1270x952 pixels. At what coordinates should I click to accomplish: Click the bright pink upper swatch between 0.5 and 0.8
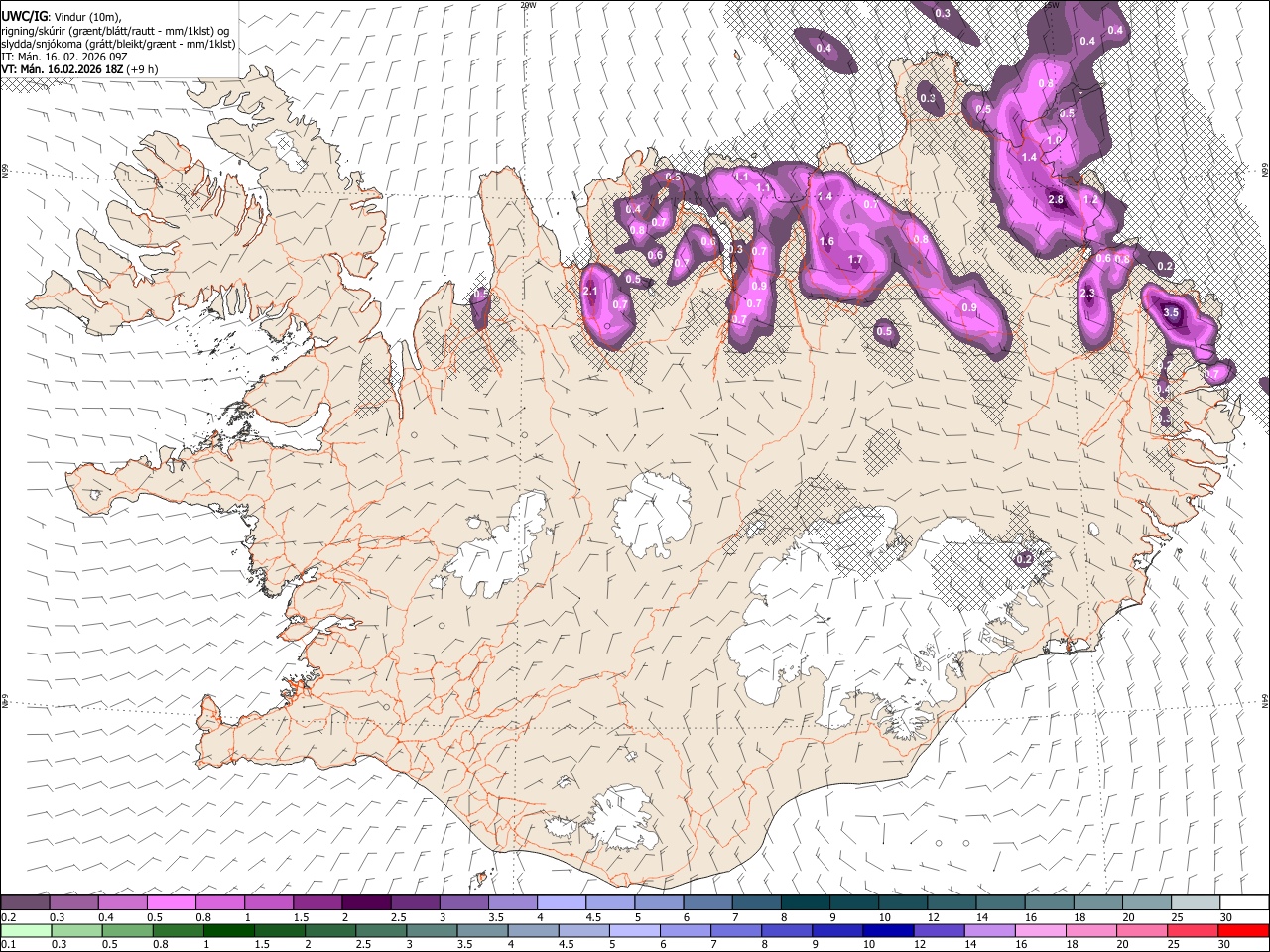pos(171,902)
